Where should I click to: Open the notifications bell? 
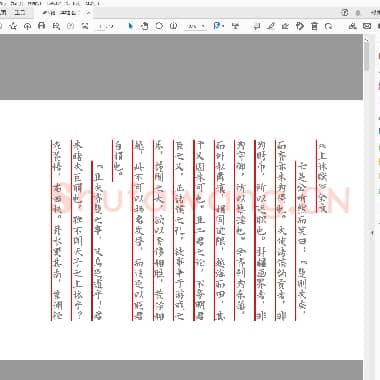tap(358, 13)
